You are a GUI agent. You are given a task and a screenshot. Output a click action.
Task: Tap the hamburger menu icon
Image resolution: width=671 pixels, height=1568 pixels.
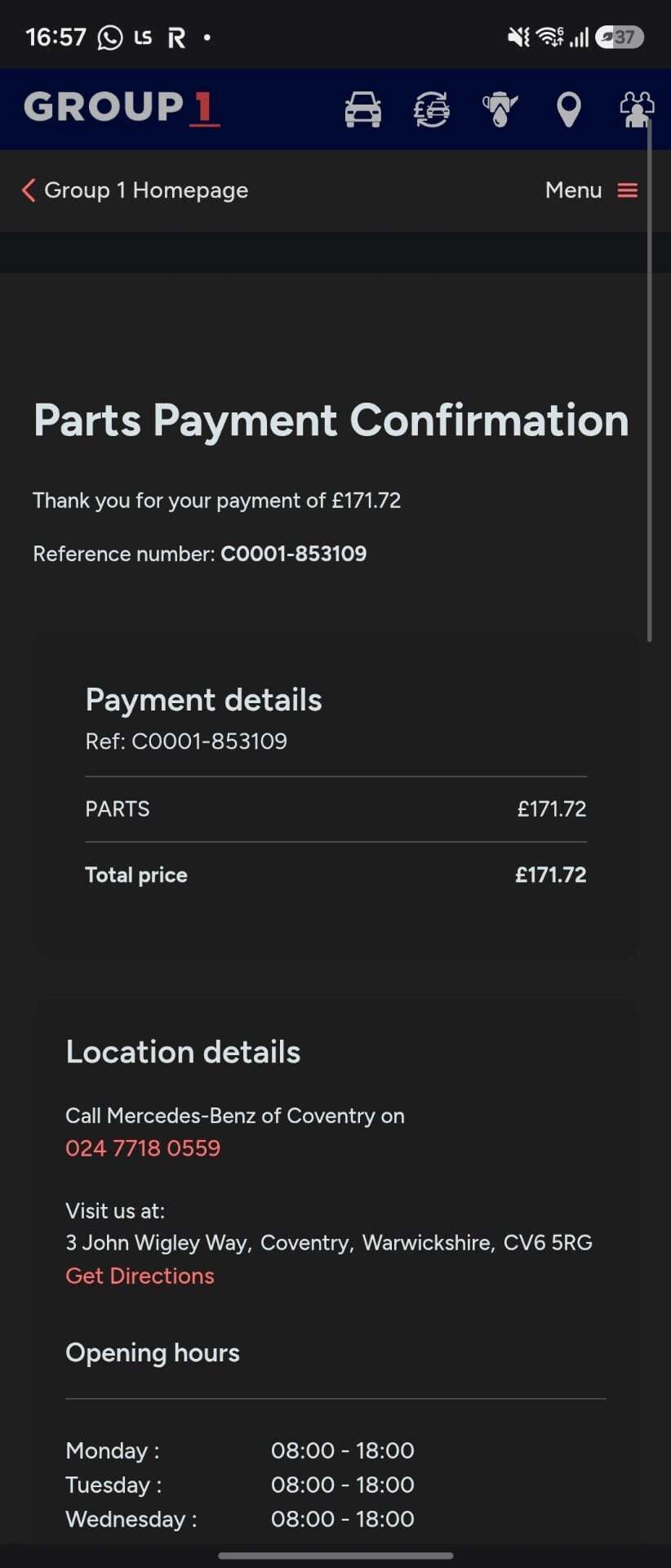click(627, 190)
